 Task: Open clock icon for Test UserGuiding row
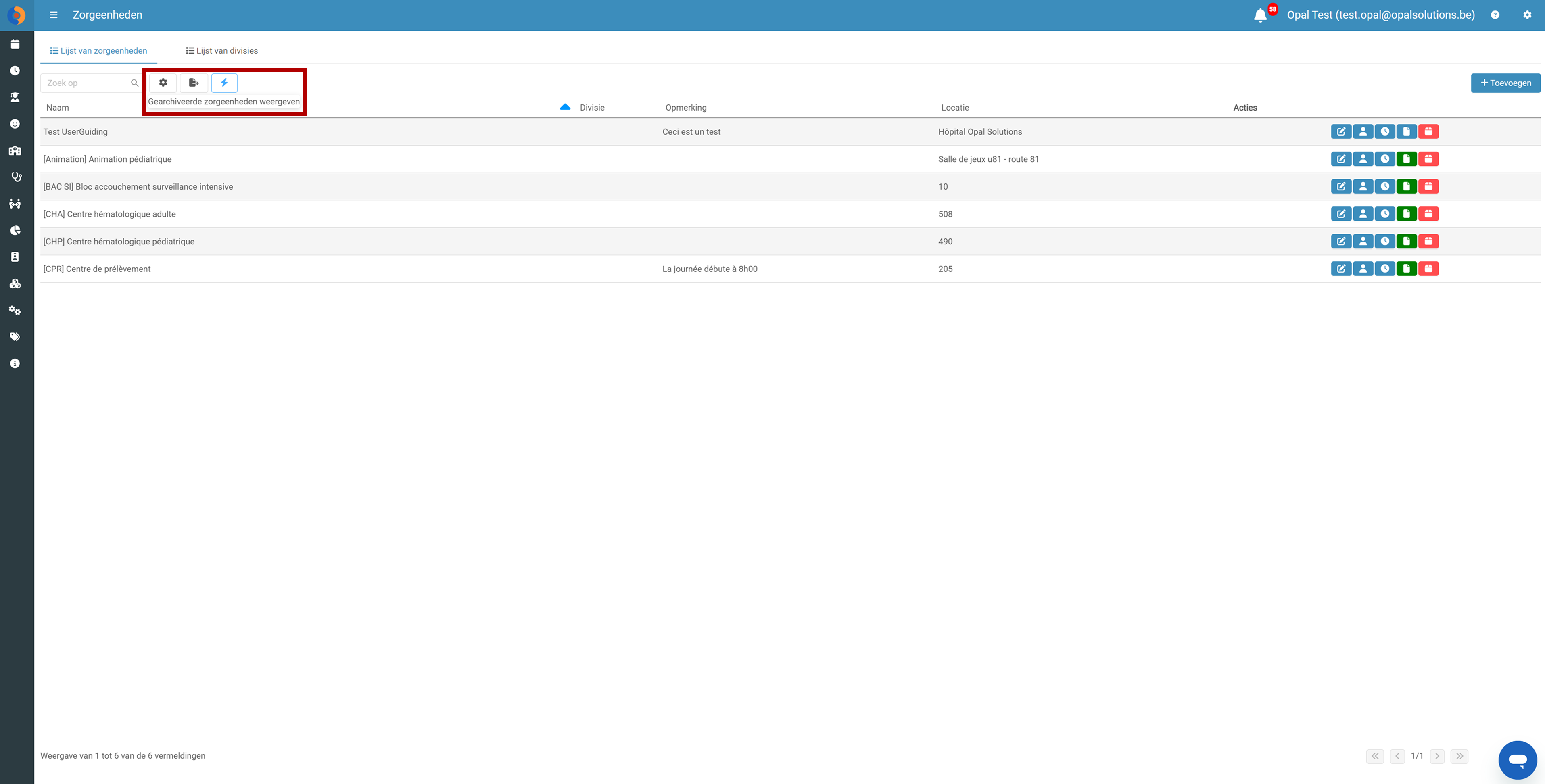click(x=1384, y=132)
